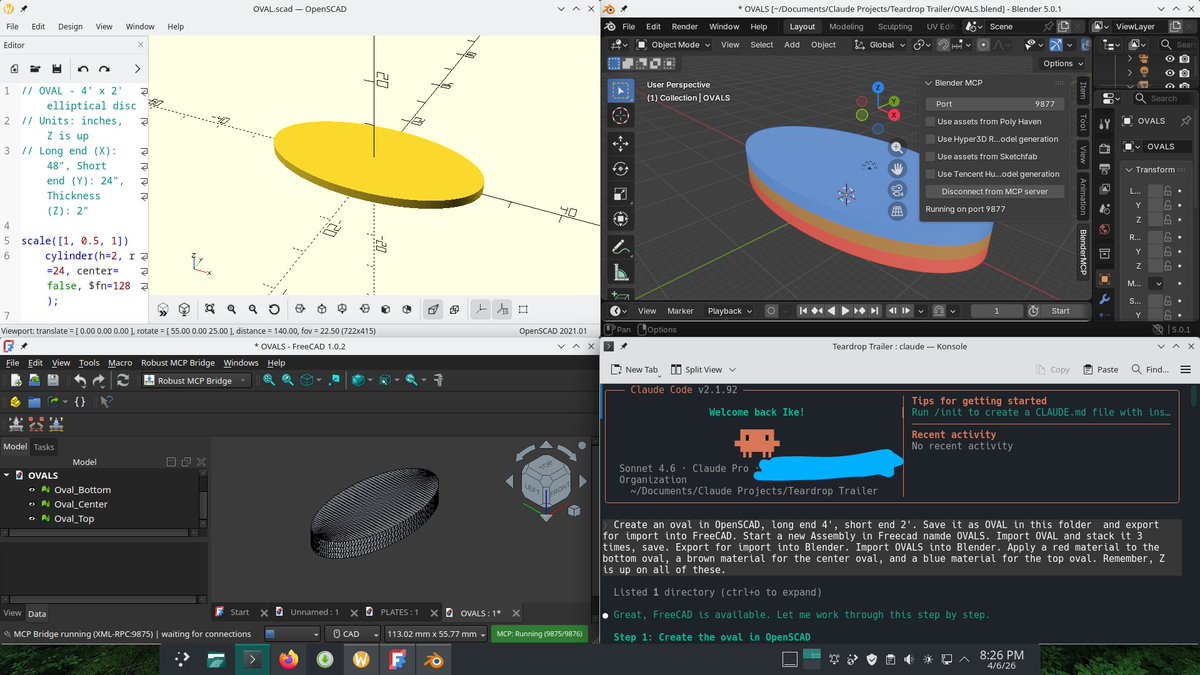Click Disconnect from MCP server button
Image resolution: width=1200 pixels, height=675 pixels.
995,191
